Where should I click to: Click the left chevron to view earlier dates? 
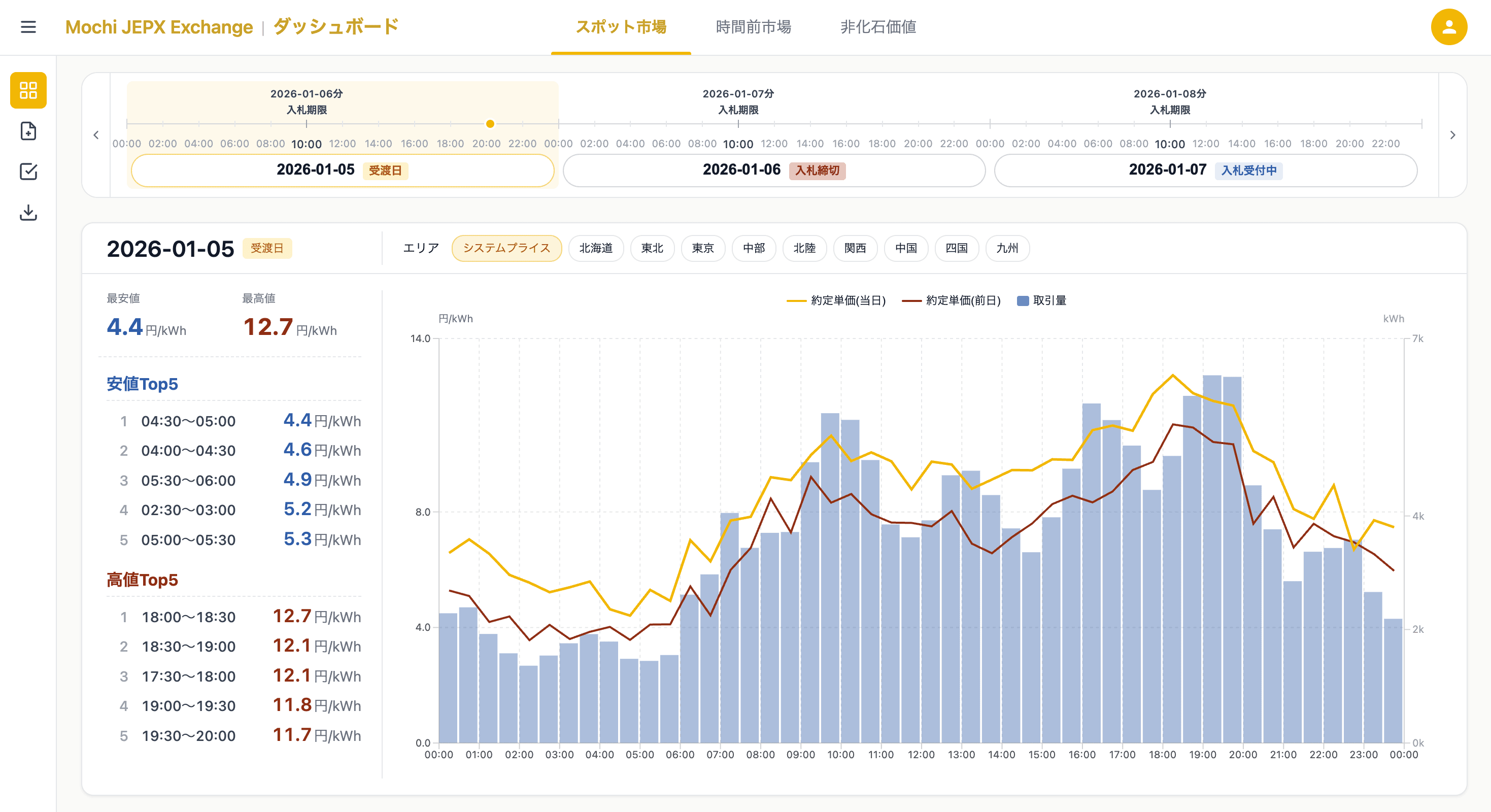point(96,134)
